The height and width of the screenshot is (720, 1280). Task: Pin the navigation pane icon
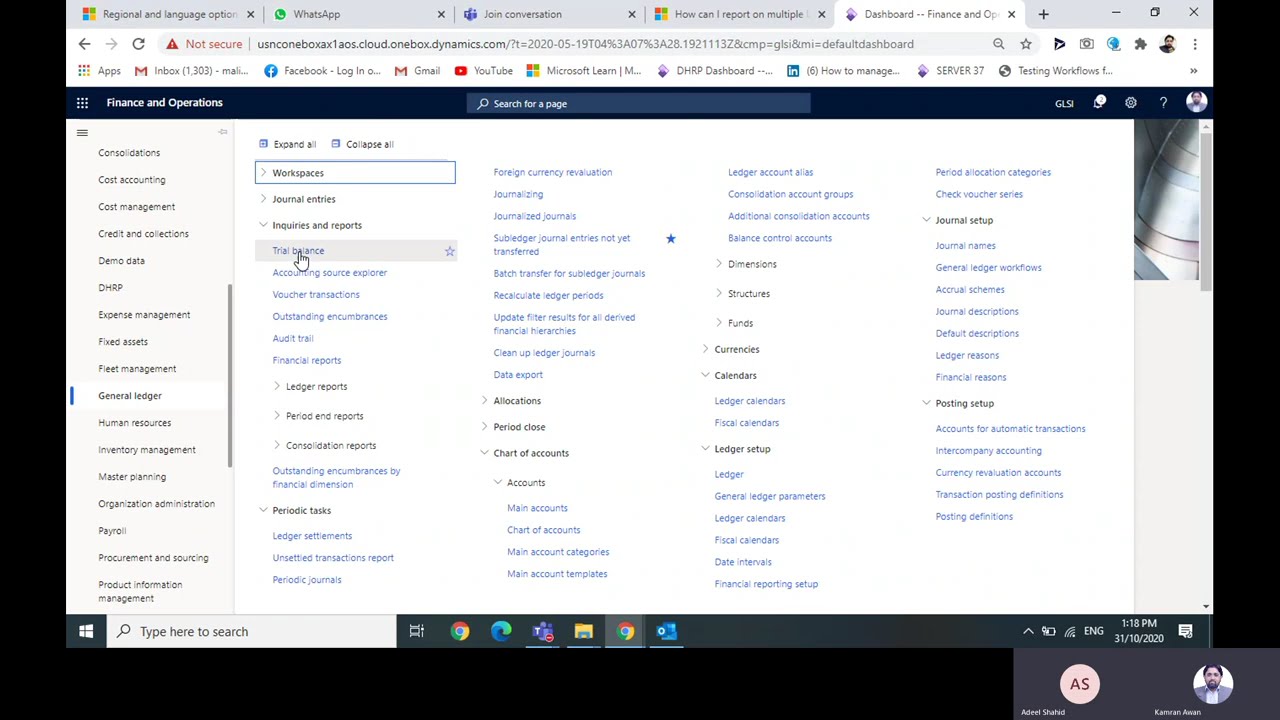click(x=223, y=132)
